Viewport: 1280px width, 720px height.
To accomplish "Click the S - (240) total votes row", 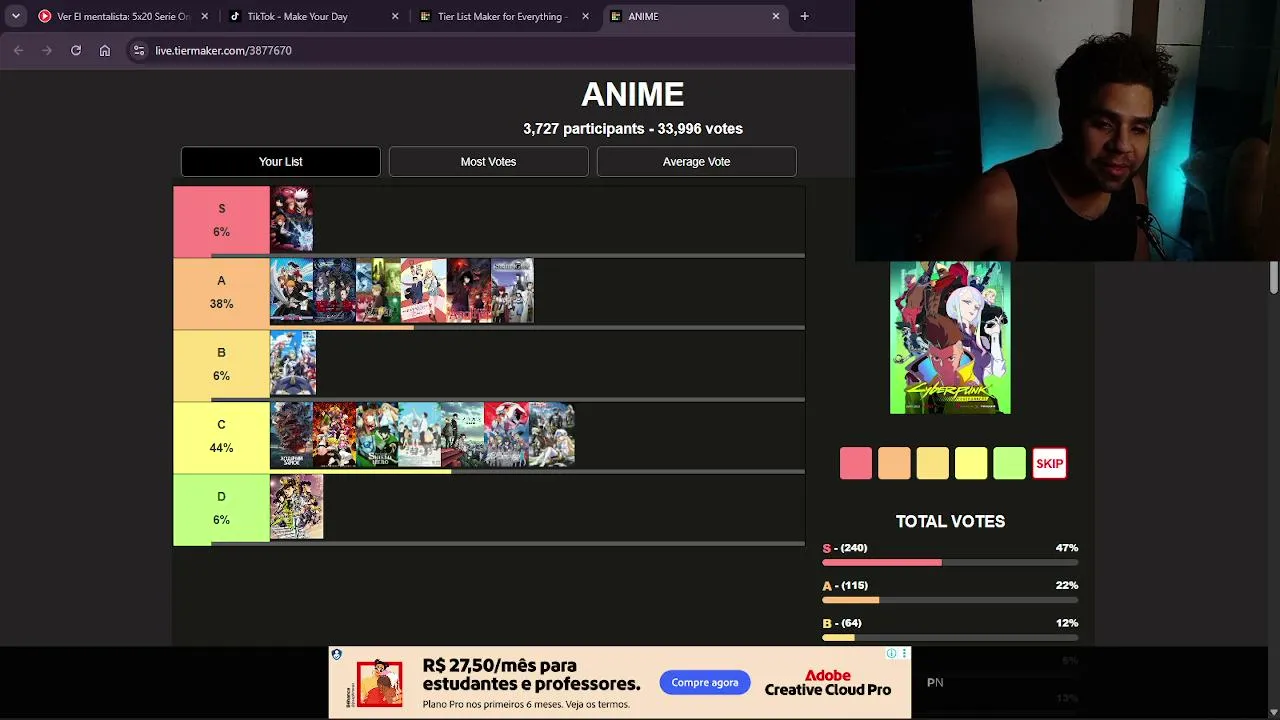I will tap(950, 555).
